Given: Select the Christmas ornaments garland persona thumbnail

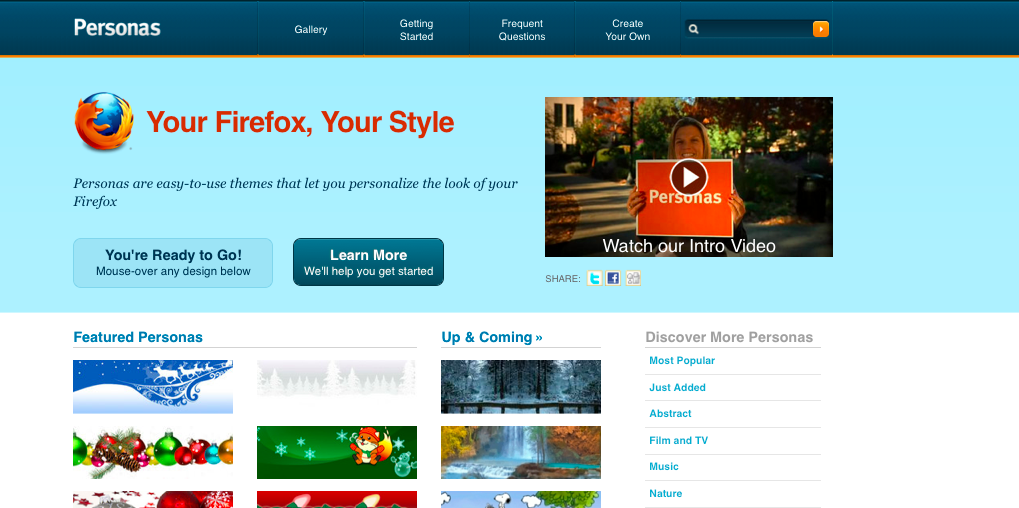Looking at the screenshot, I should click(153, 452).
